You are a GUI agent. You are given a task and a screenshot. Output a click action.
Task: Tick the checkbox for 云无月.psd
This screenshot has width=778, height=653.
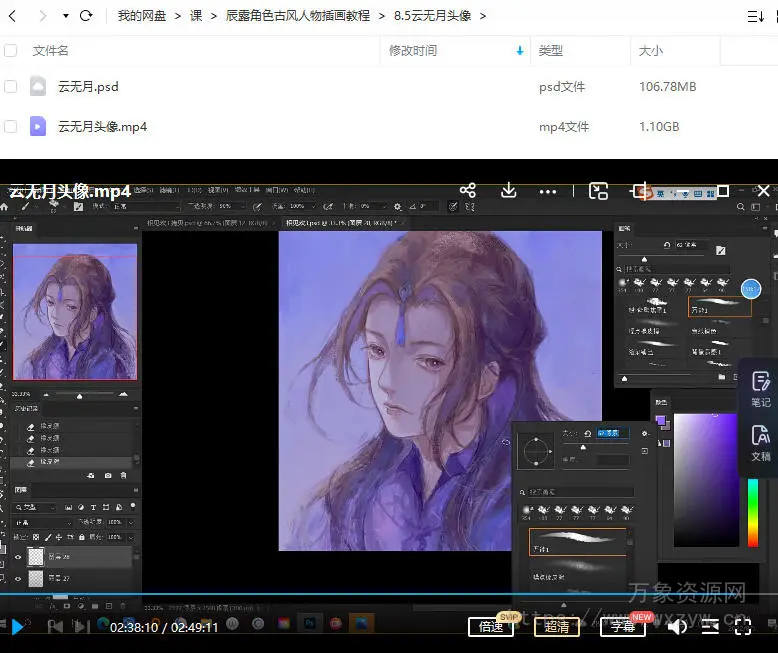[x=11, y=87]
